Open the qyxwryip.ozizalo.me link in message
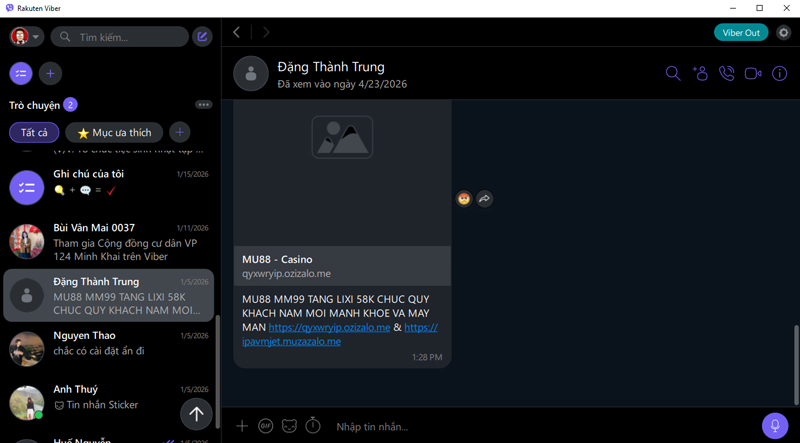The width and height of the screenshot is (800, 443). (330, 327)
